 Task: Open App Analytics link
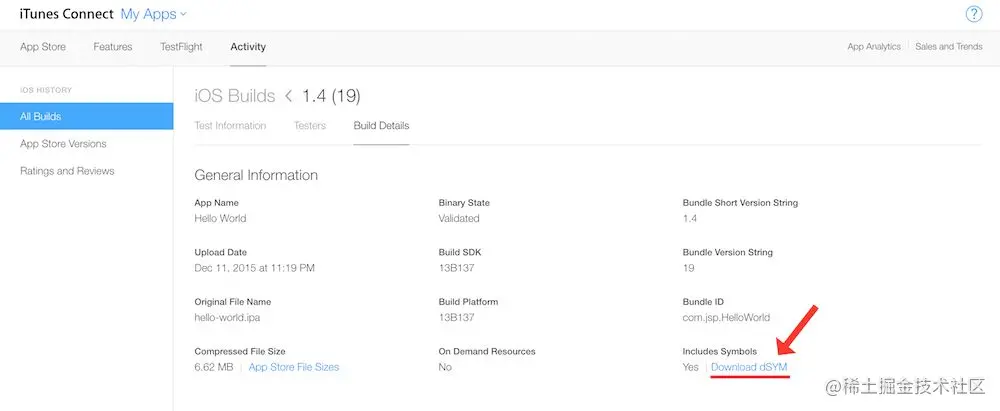click(873, 47)
